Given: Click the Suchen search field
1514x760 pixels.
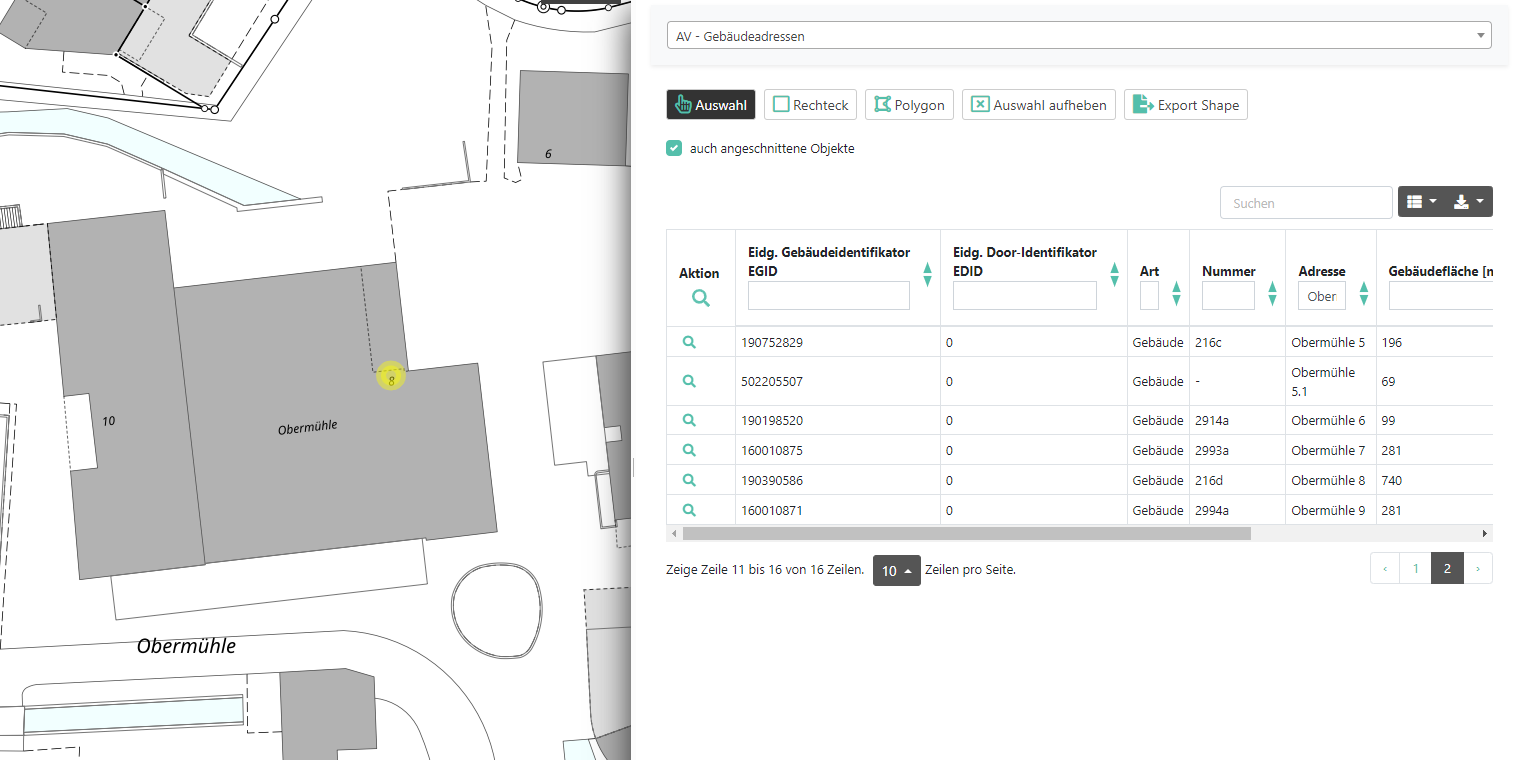Looking at the screenshot, I should point(1305,203).
